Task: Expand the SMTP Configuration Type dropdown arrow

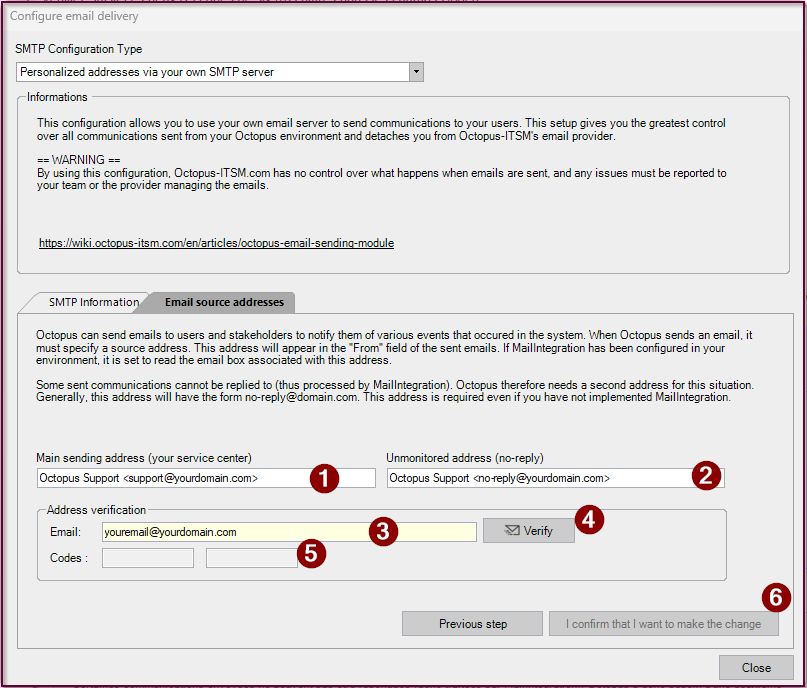Action: pyautogui.click(x=416, y=72)
